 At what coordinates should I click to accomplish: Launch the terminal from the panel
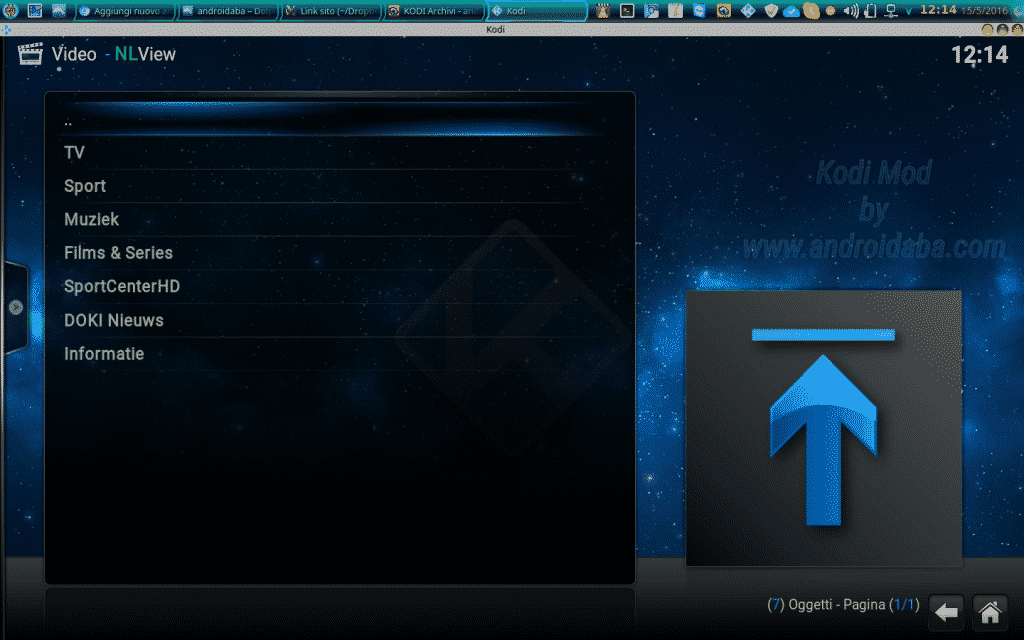tap(627, 10)
